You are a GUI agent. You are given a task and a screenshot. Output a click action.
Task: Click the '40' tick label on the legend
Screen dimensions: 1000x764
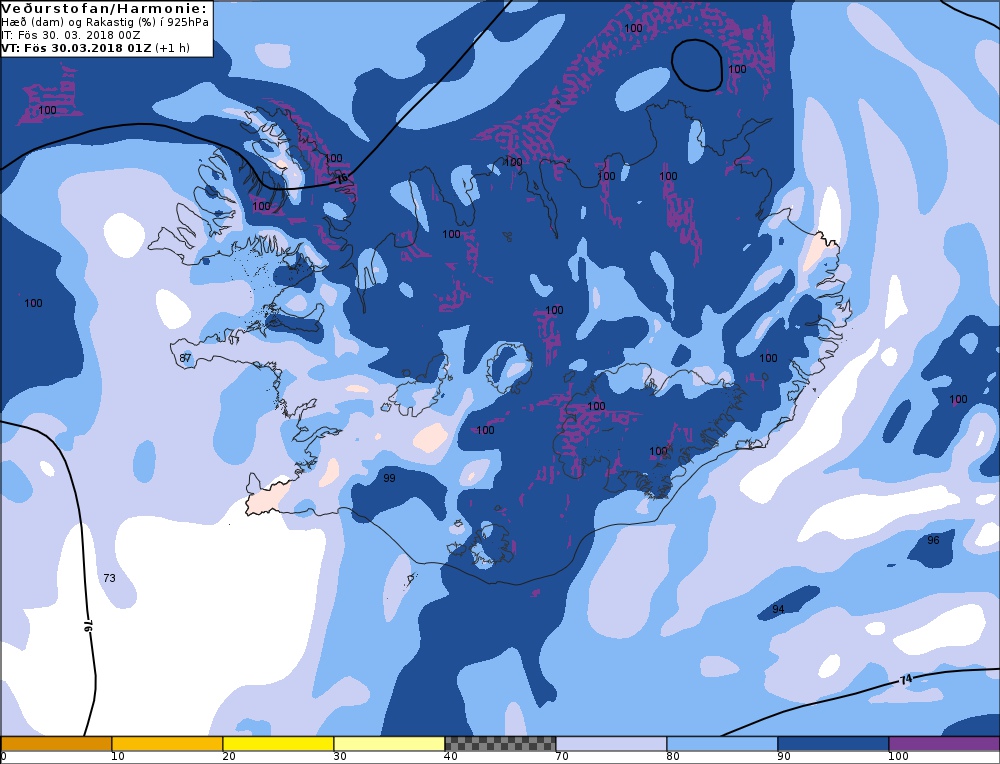451,757
